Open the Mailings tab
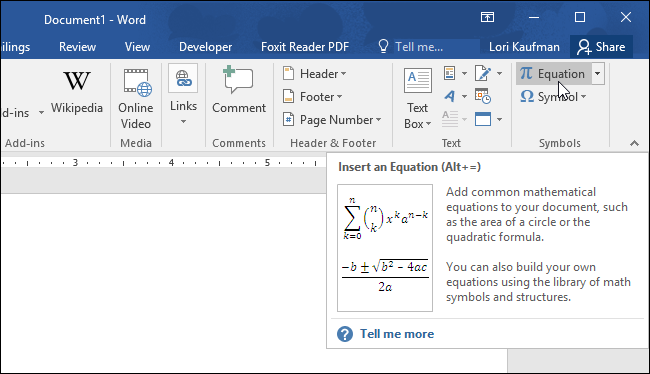This screenshot has height=374, width=650. pos(15,46)
